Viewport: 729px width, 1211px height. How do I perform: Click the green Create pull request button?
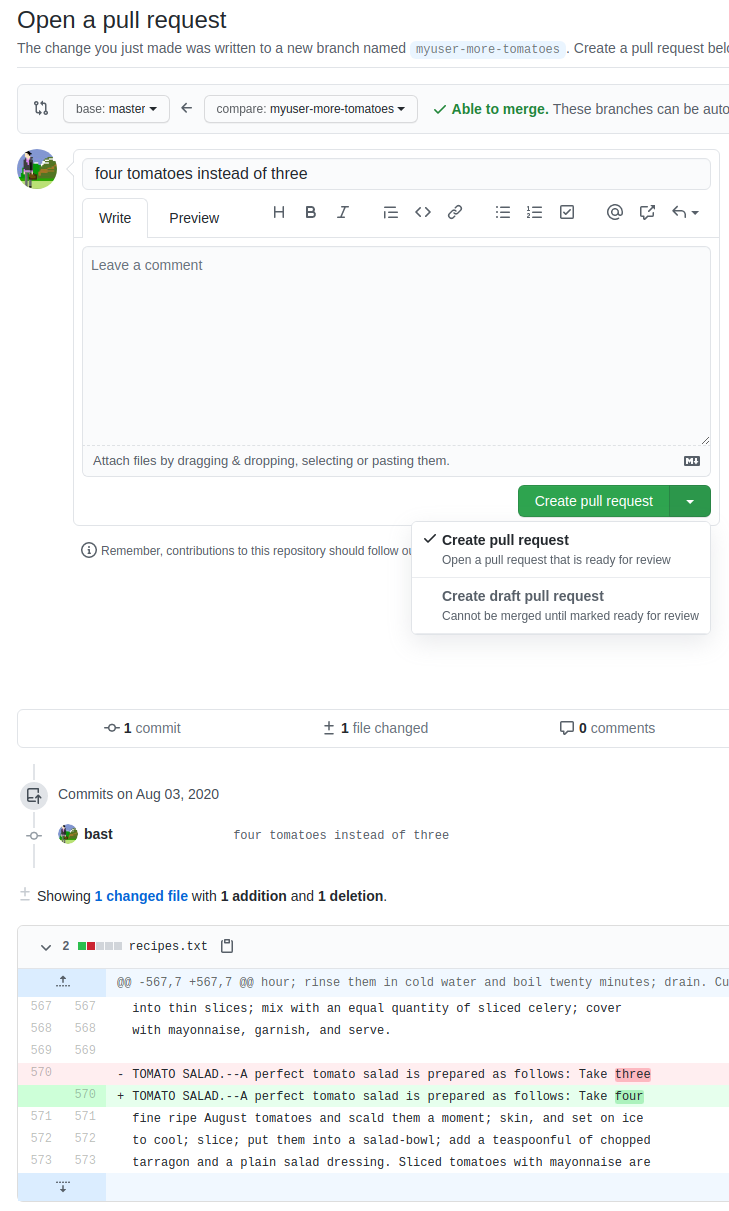(x=593, y=501)
